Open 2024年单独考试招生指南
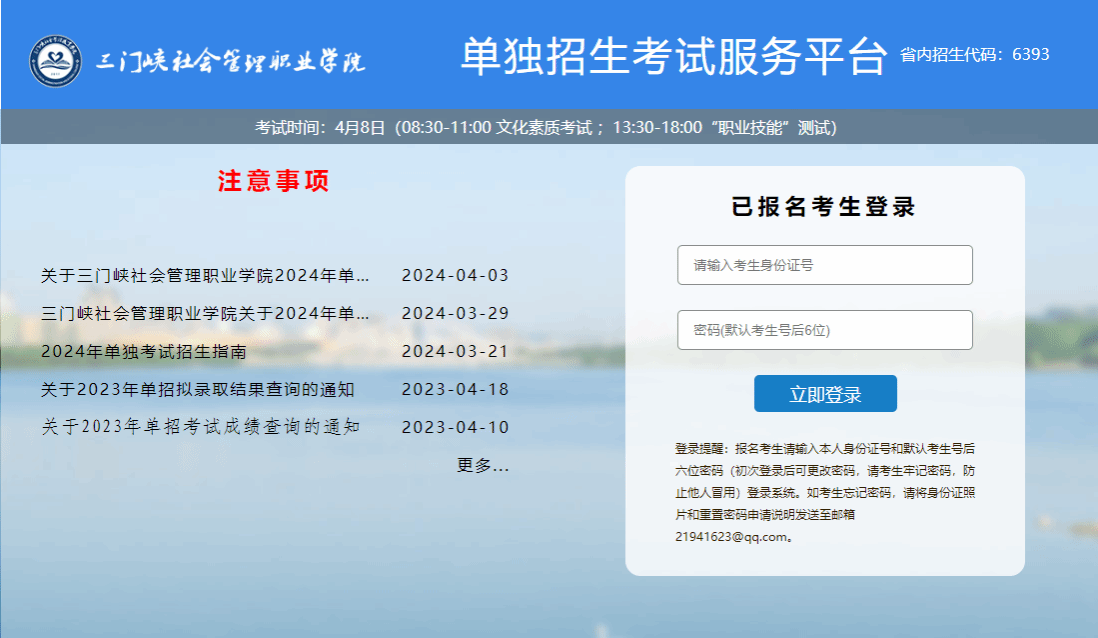1098x638 pixels. [144, 352]
